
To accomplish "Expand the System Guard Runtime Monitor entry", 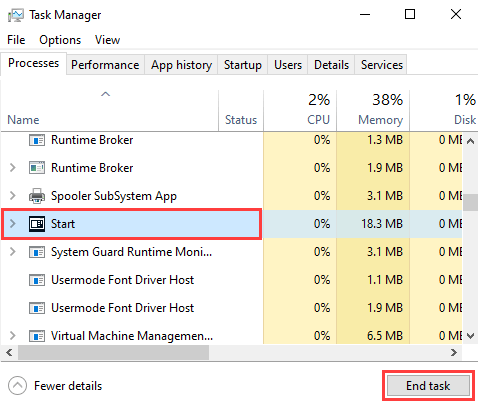I will pyautogui.click(x=13, y=252).
